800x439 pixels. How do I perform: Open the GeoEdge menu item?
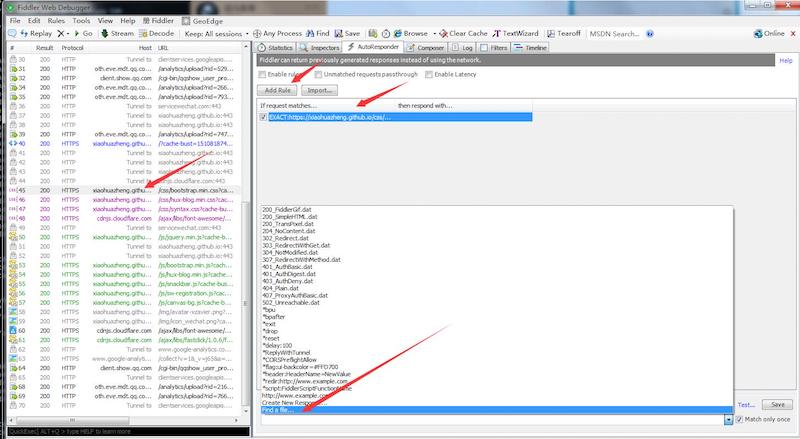[203, 21]
